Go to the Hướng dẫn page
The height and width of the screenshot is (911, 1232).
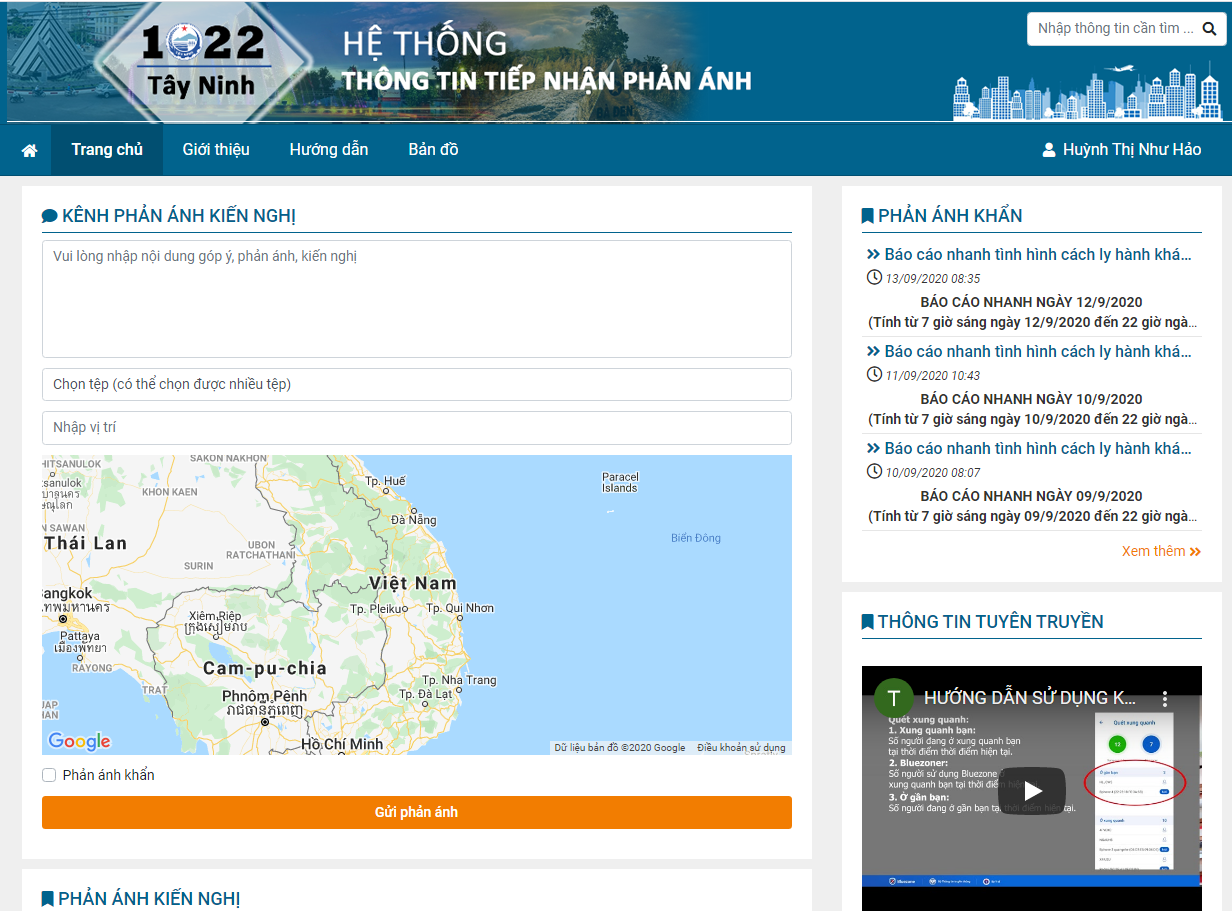(x=329, y=150)
